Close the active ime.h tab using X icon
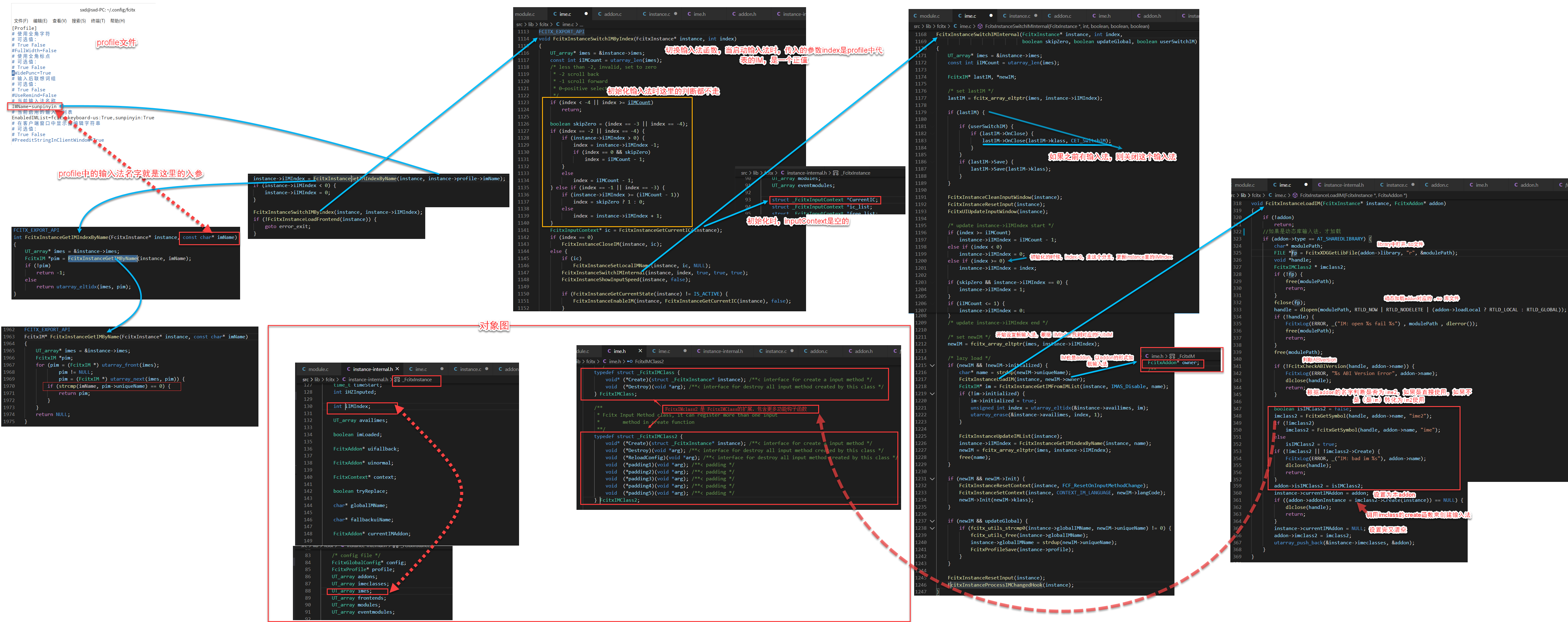This screenshot has height=622, width=1568. (640, 351)
